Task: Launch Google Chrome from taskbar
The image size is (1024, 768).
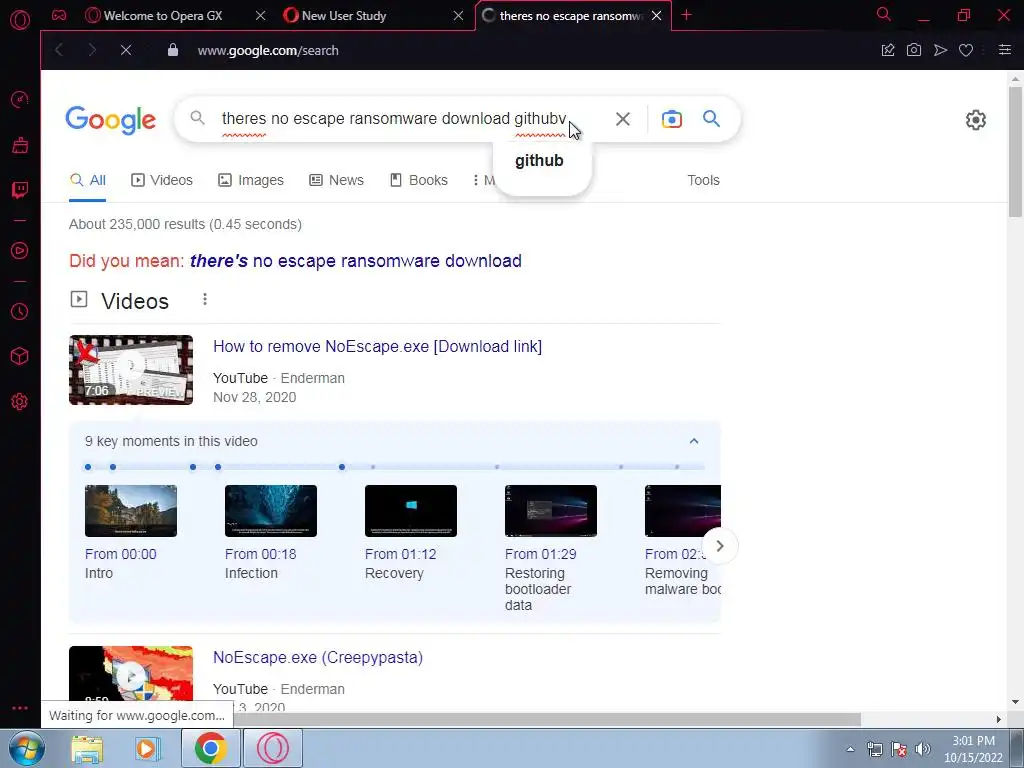Action: tap(210, 748)
